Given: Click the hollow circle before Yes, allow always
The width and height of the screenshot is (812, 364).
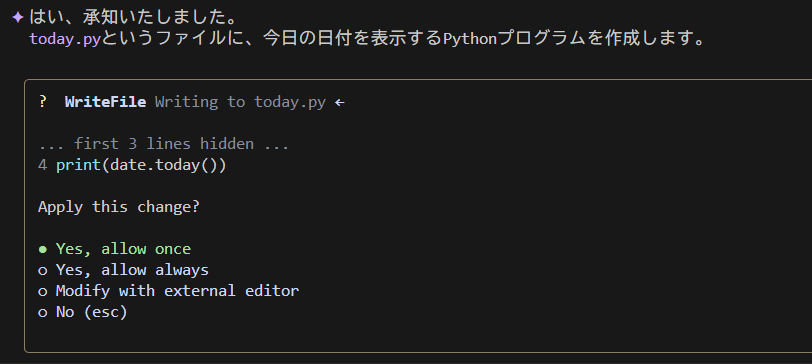Looking at the screenshot, I should [43, 271].
